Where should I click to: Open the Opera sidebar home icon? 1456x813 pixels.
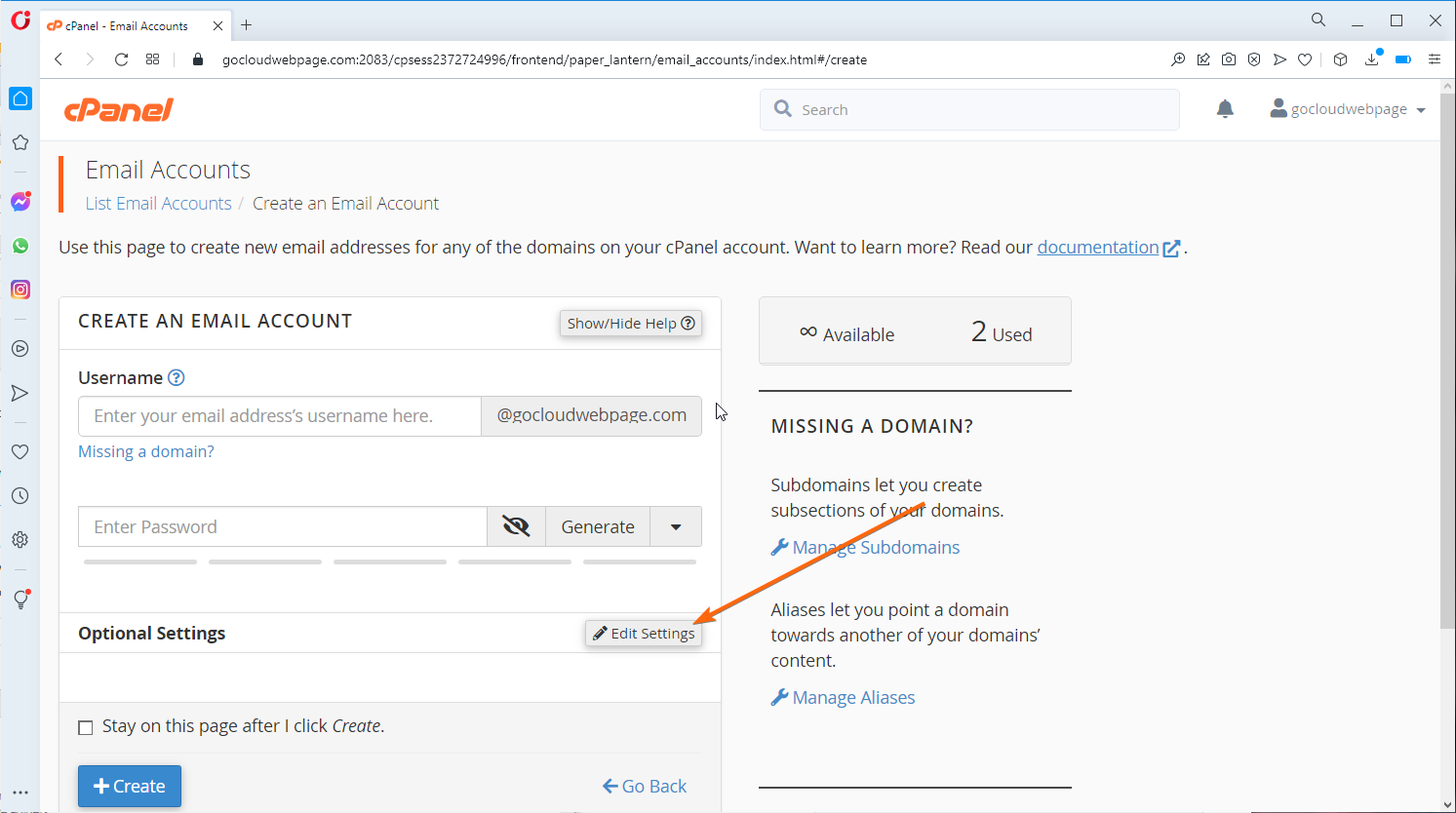tap(20, 98)
